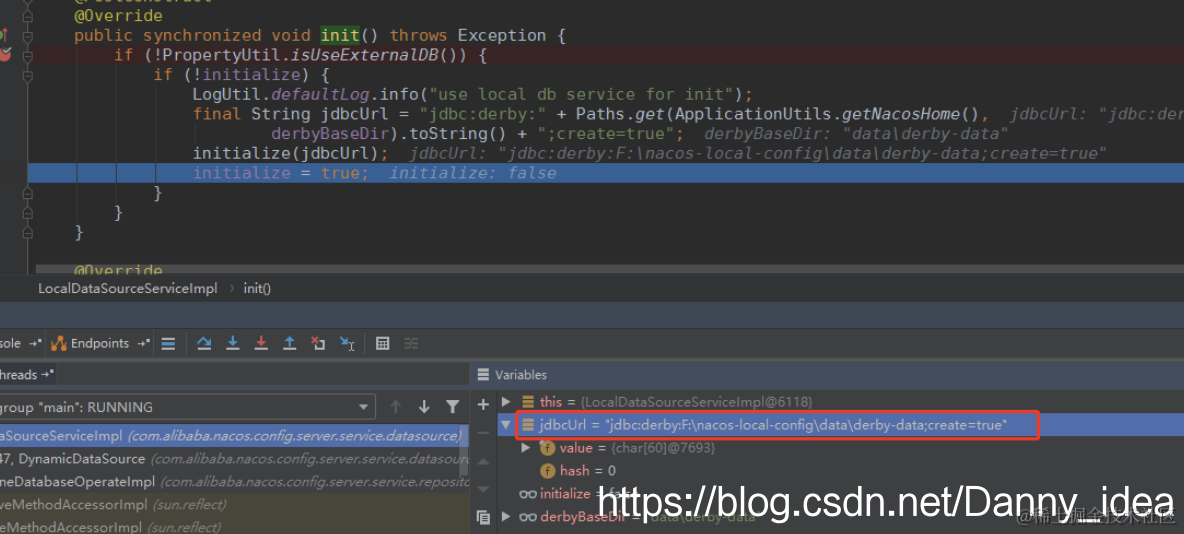Select the DynamicDataSource stack frame
This screenshot has width=1184, height=534.
point(234,459)
